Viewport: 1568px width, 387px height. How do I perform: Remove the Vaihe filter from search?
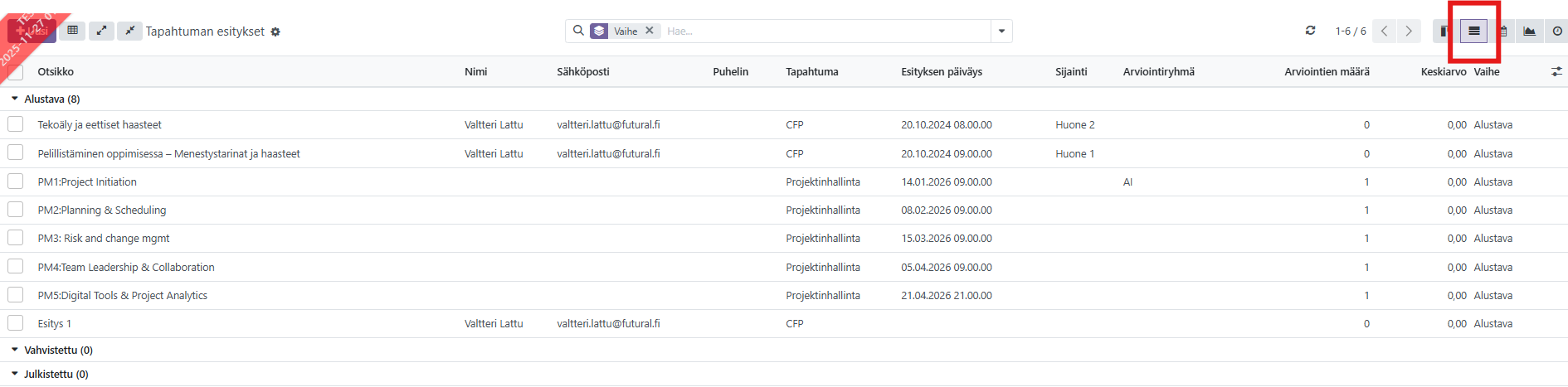650,31
